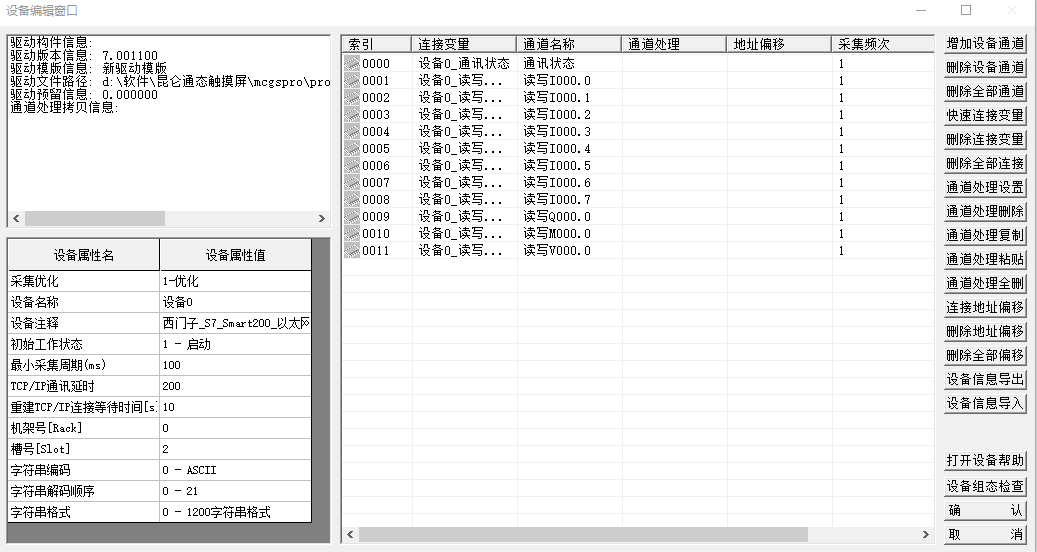
Task: Open 初始工作状态 value 1 - 启动
Action: (235, 344)
